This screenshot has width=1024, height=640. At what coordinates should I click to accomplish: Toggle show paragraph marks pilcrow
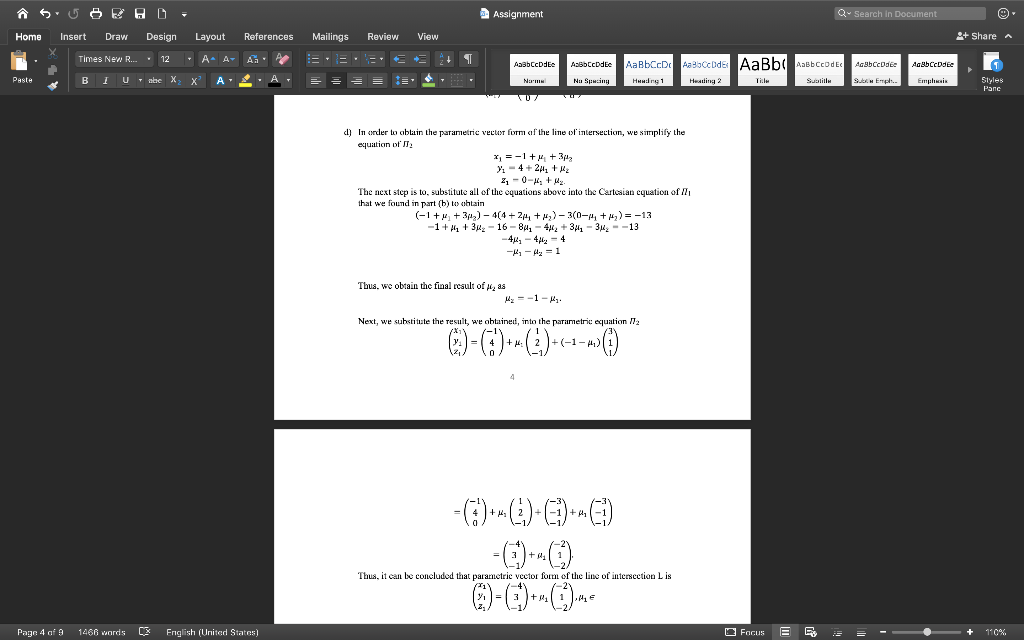[468, 59]
